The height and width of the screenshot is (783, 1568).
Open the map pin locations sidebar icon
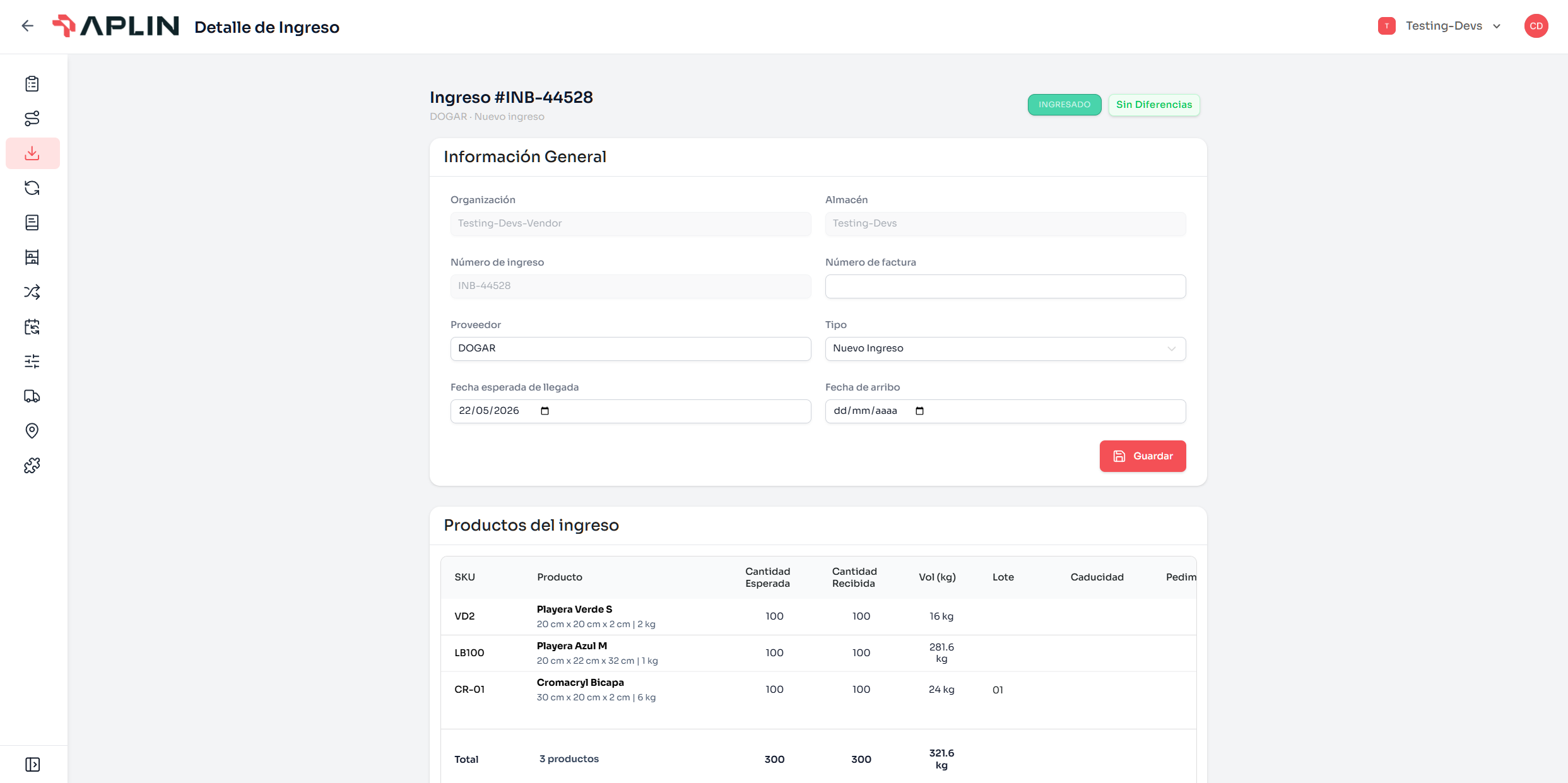tap(32, 431)
